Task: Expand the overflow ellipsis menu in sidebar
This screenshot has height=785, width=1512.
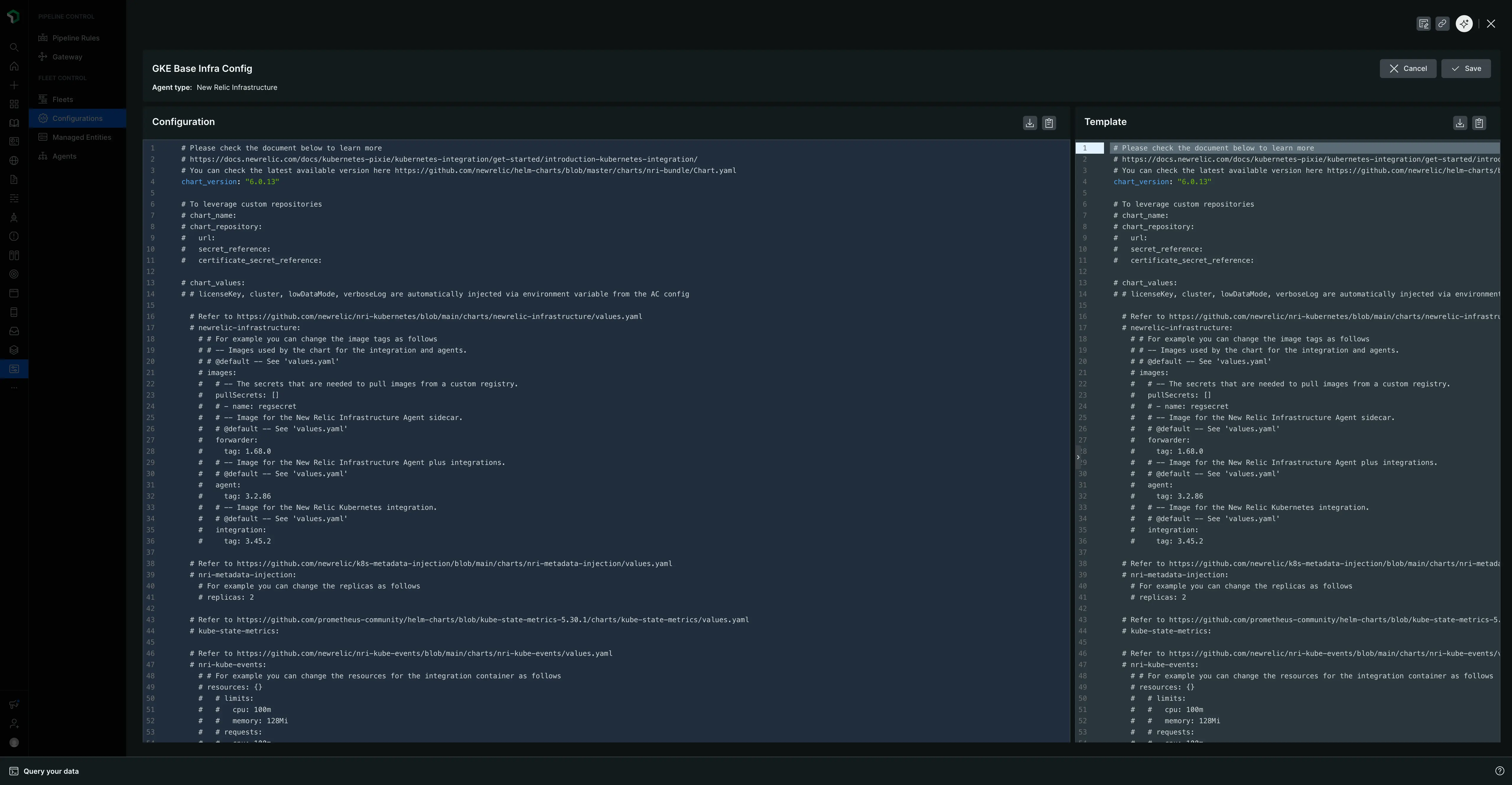Action: [14, 387]
